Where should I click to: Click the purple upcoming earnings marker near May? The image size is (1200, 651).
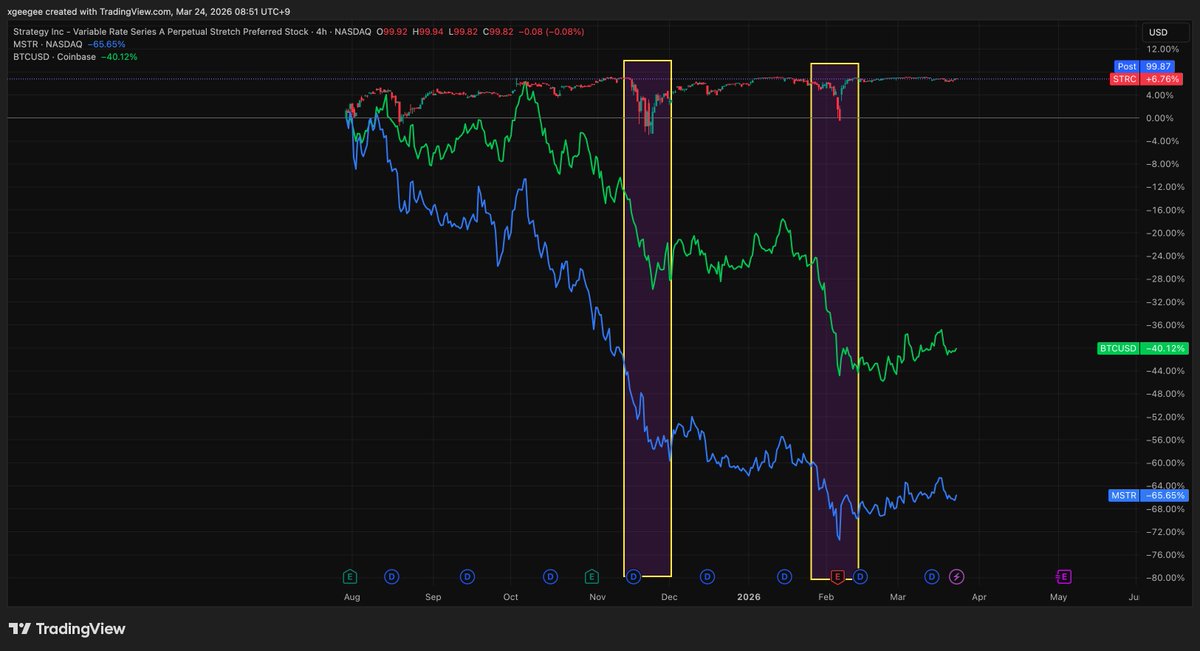[x=1063, y=576]
